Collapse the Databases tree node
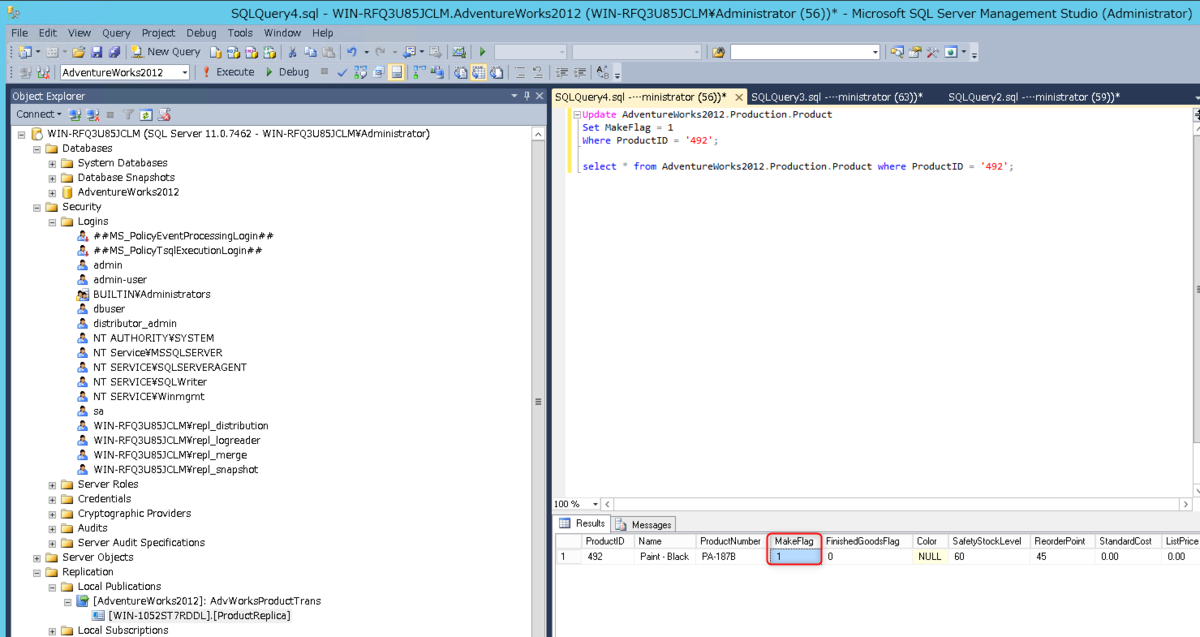 37,148
